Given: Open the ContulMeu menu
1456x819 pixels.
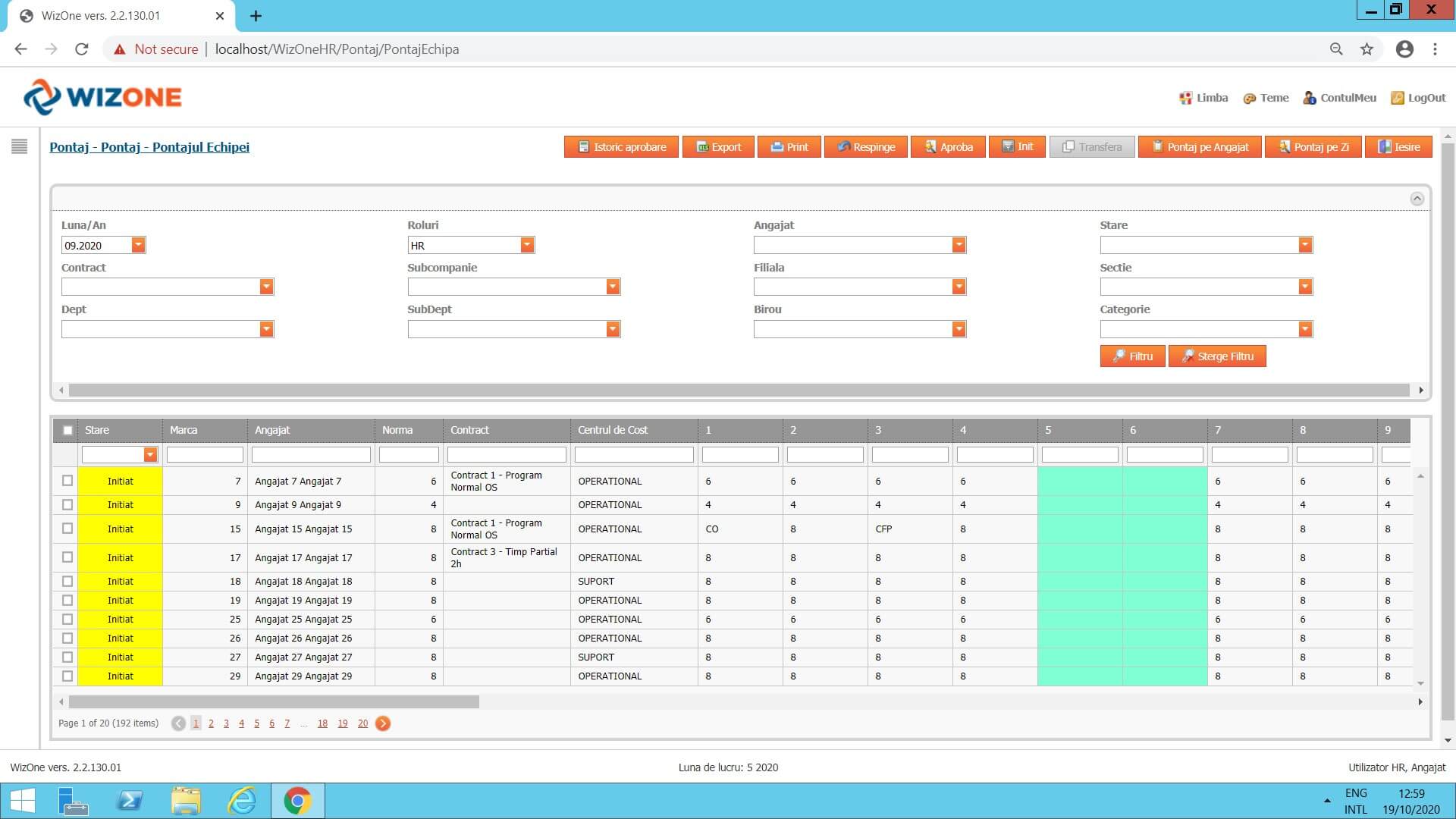Looking at the screenshot, I should [1339, 98].
